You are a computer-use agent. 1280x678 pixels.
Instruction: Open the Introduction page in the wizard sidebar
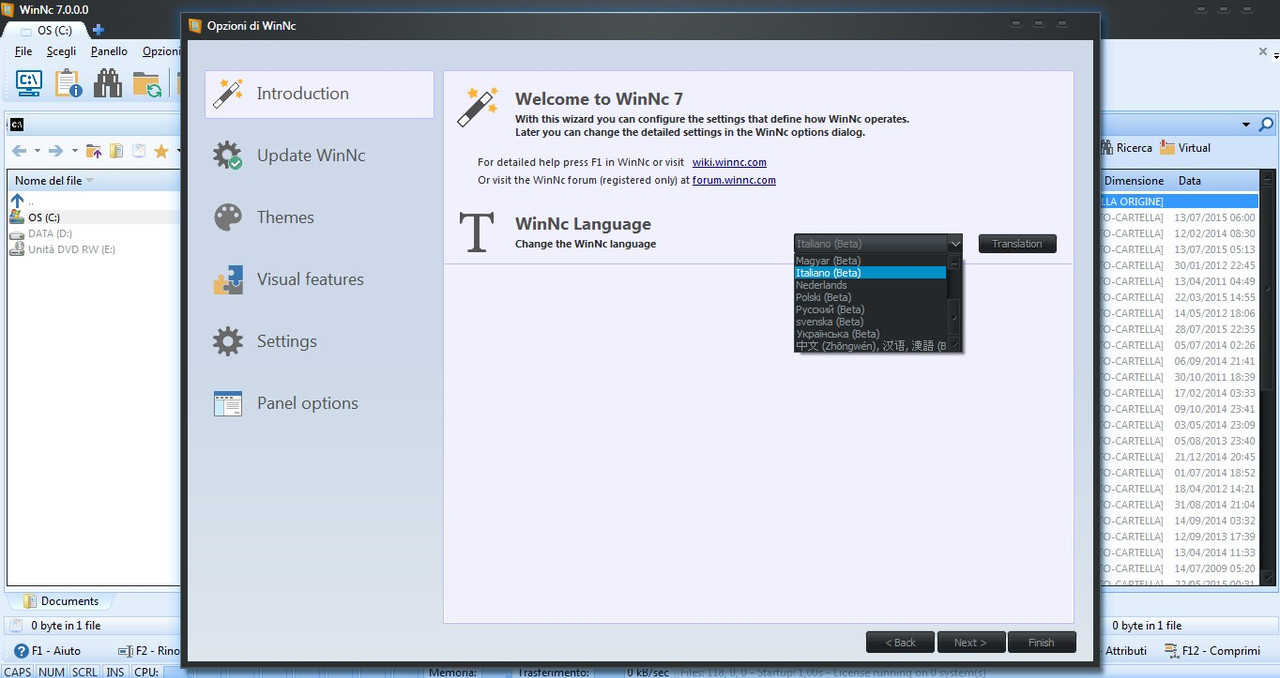[x=319, y=94]
